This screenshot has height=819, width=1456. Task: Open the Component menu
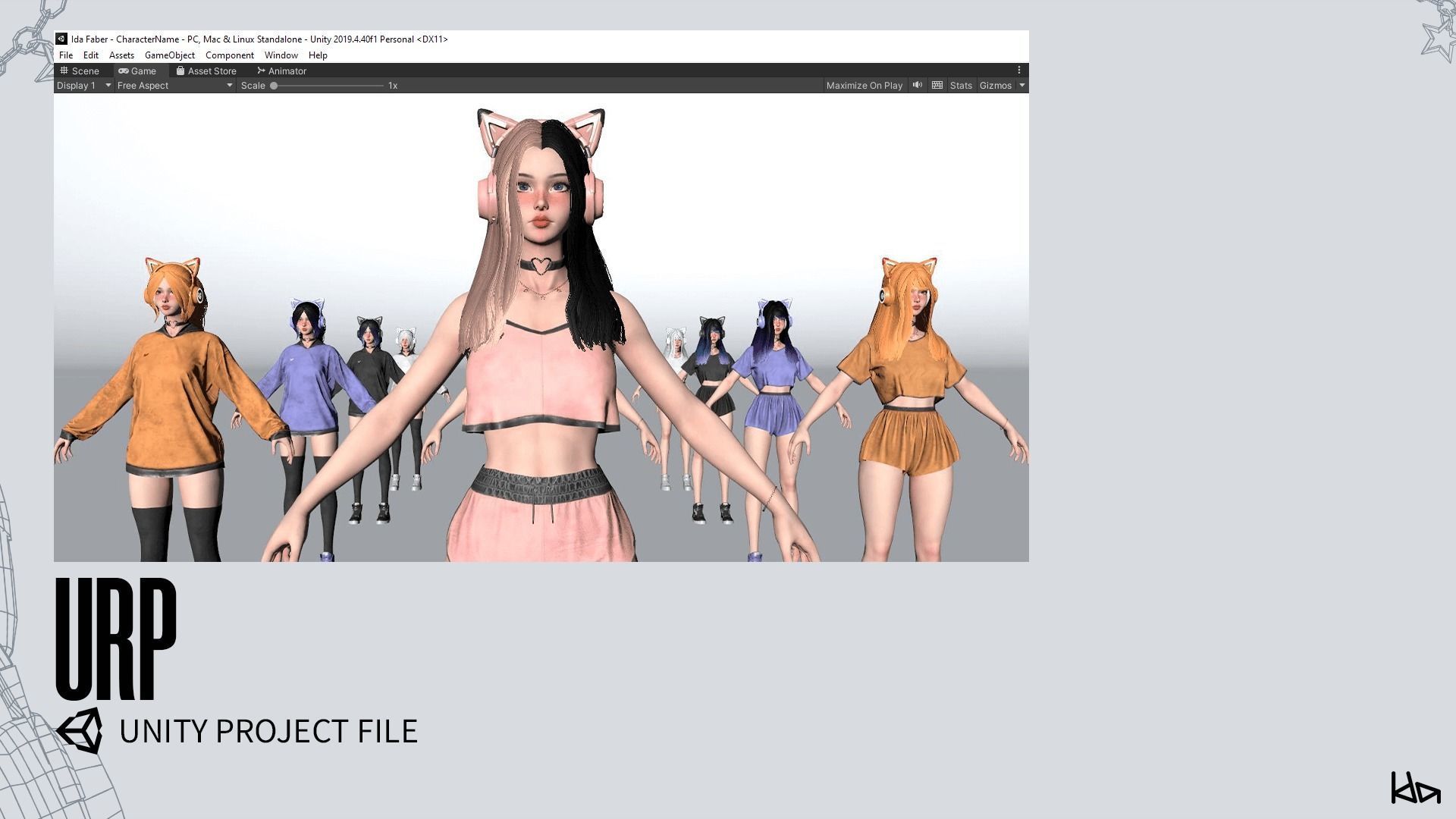coord(229,55)
